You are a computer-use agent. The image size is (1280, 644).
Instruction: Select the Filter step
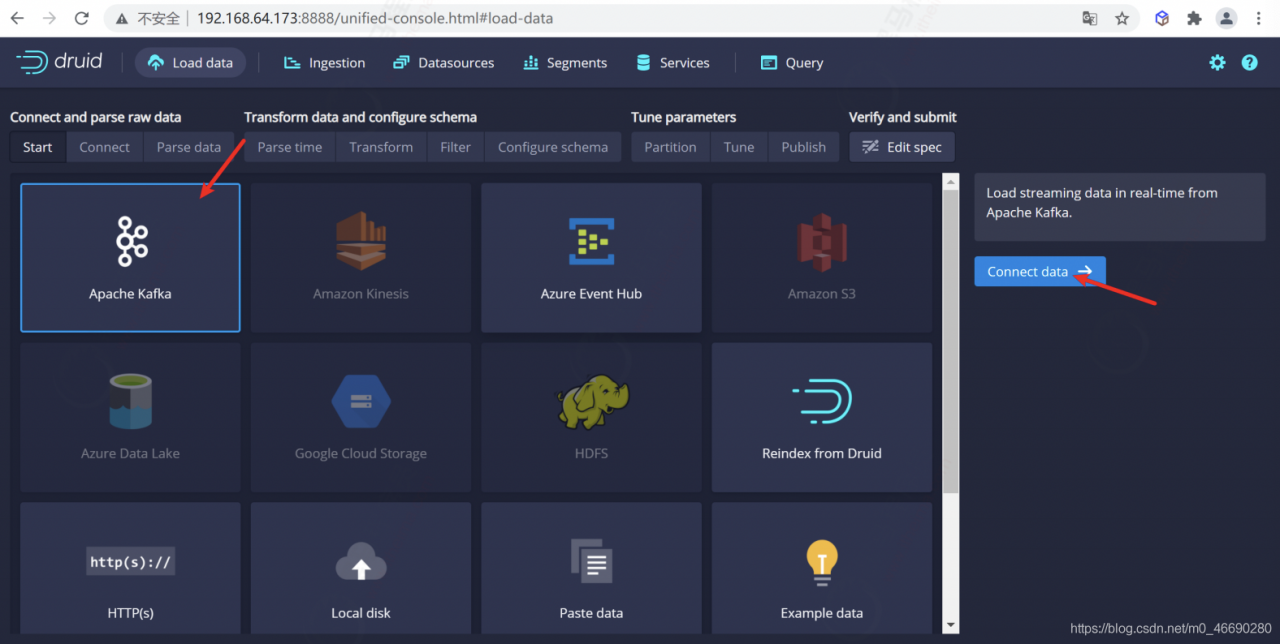(x=455, y=147)
